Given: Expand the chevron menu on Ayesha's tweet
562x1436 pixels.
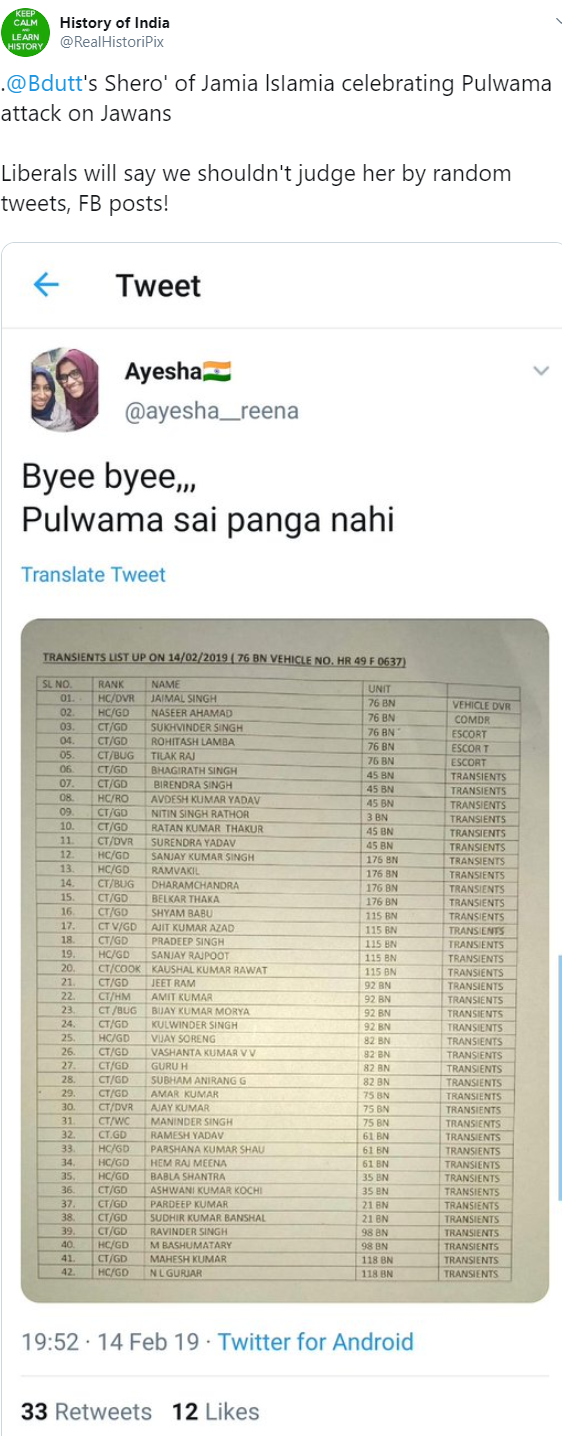Looking at the screenshot, I should [x=541, y=371].
